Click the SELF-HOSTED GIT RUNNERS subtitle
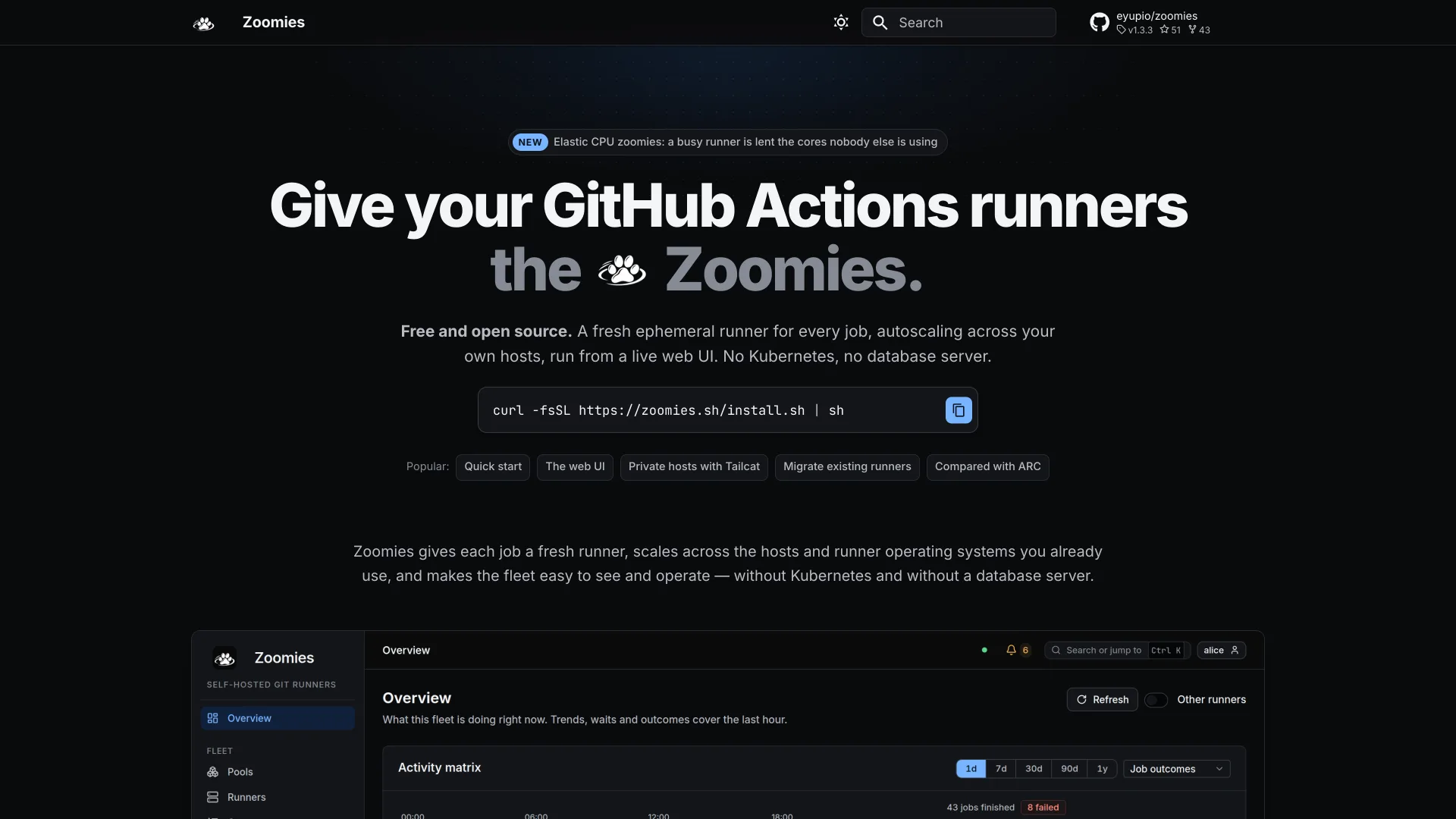The image size is (1456, 819). (x=271, y=685)
